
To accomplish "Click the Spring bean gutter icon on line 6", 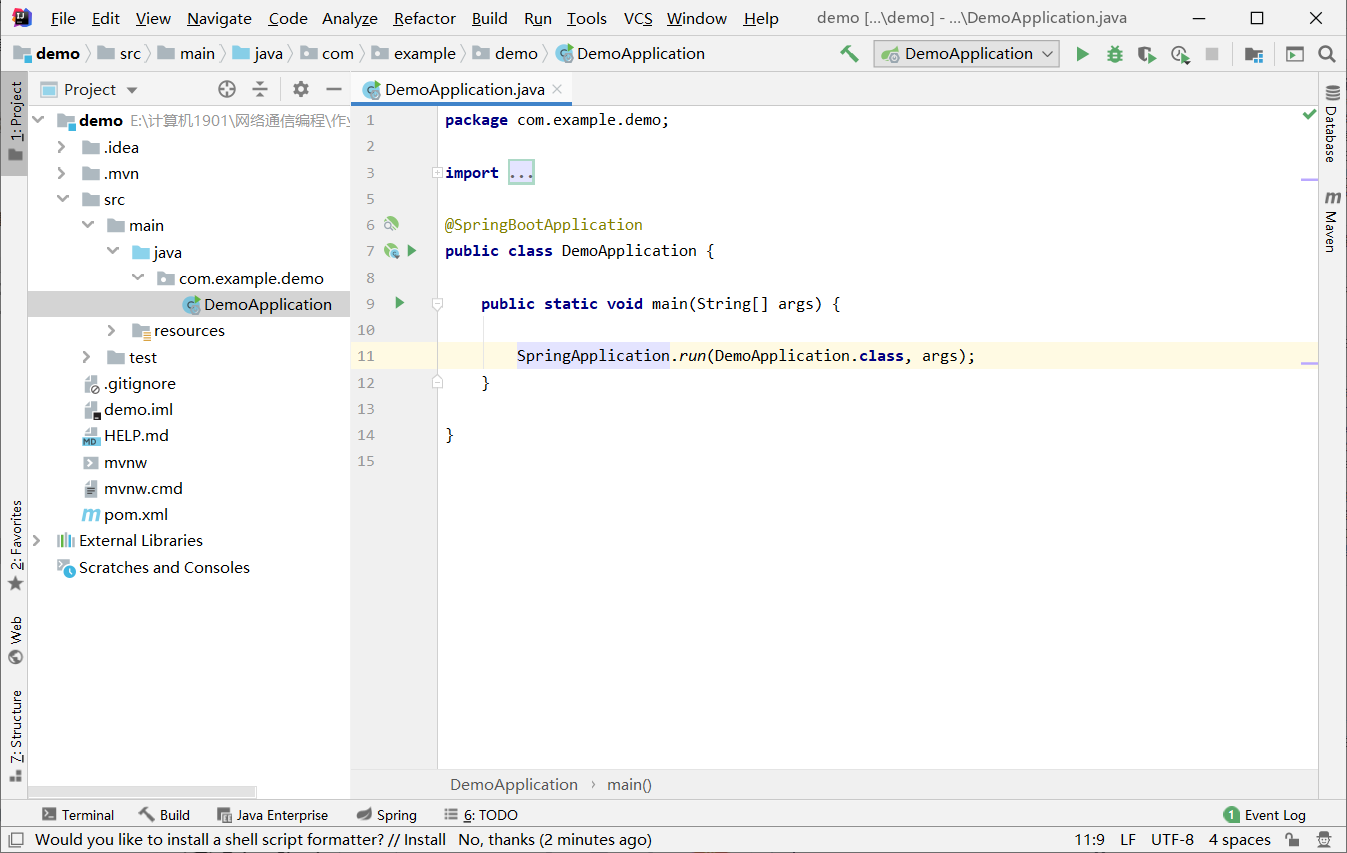I will pyautogui.click(x=391, y=225).
